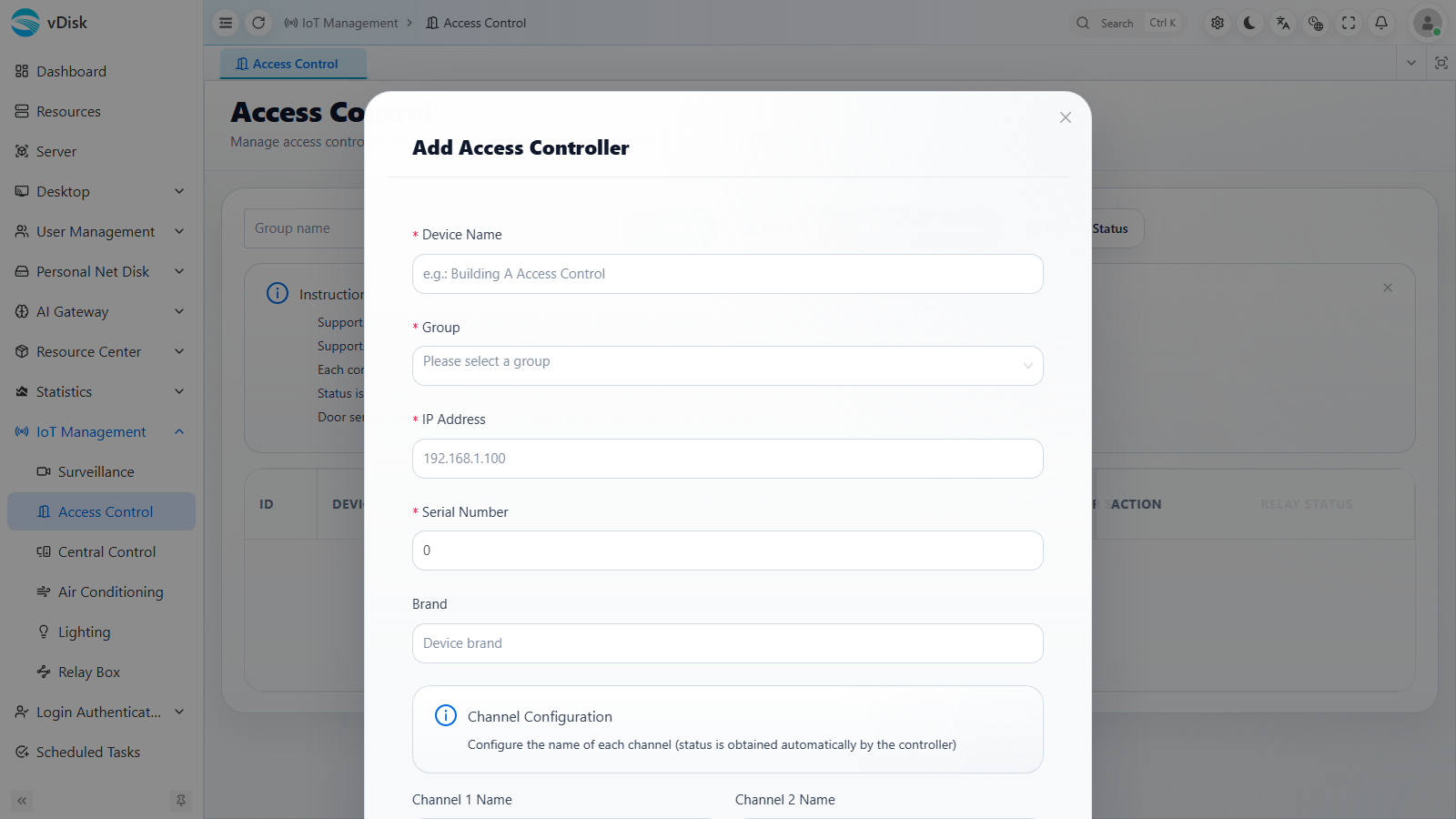The width and height of the screenshot is (1456, 819).
Task: Open Dashboard in the sidebar
Action: tap(101, 71)
